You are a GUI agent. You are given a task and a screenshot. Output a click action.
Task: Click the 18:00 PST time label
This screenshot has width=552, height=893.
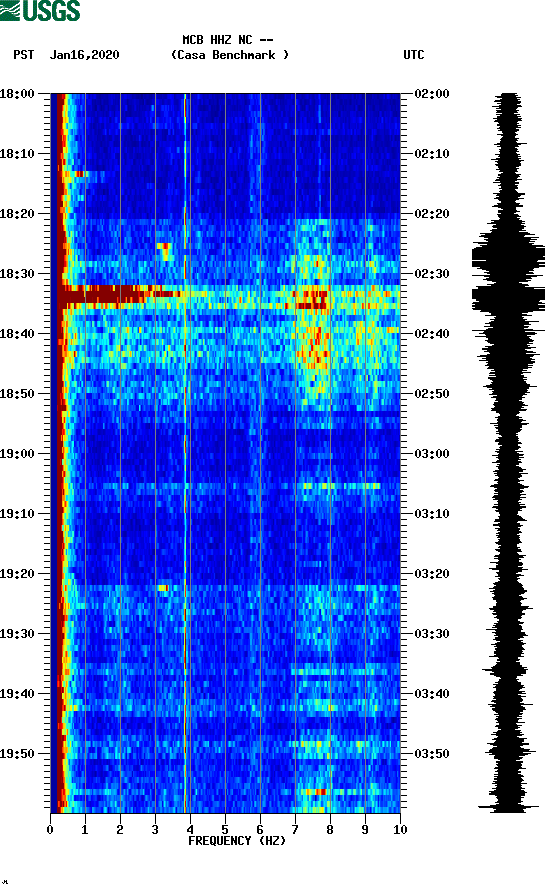tap(17, 93)
